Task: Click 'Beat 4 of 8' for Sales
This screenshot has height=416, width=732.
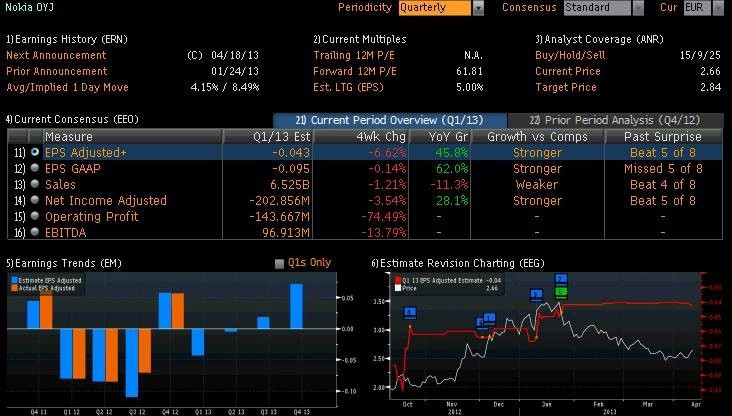Action: 663,184
